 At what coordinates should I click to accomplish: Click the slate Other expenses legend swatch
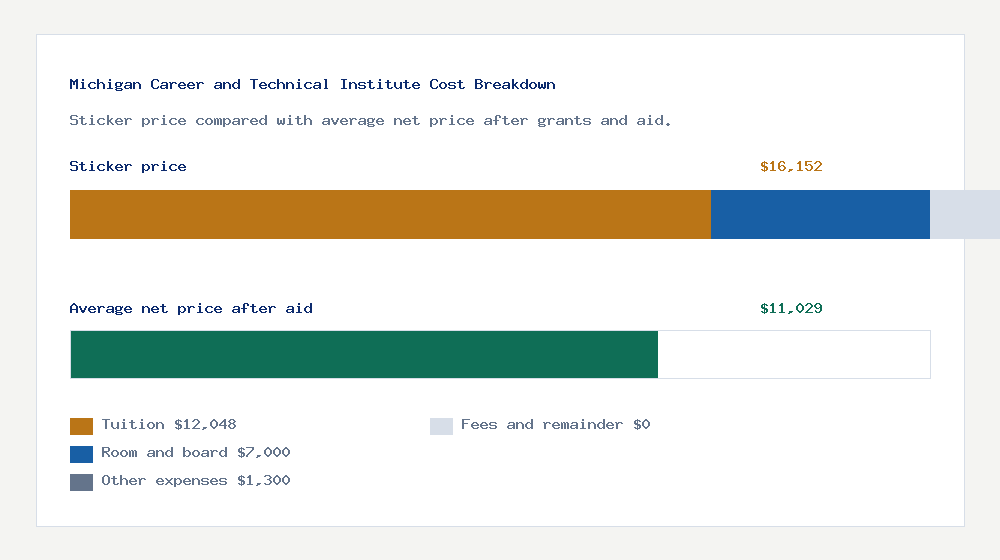click(x=81, y=482)
